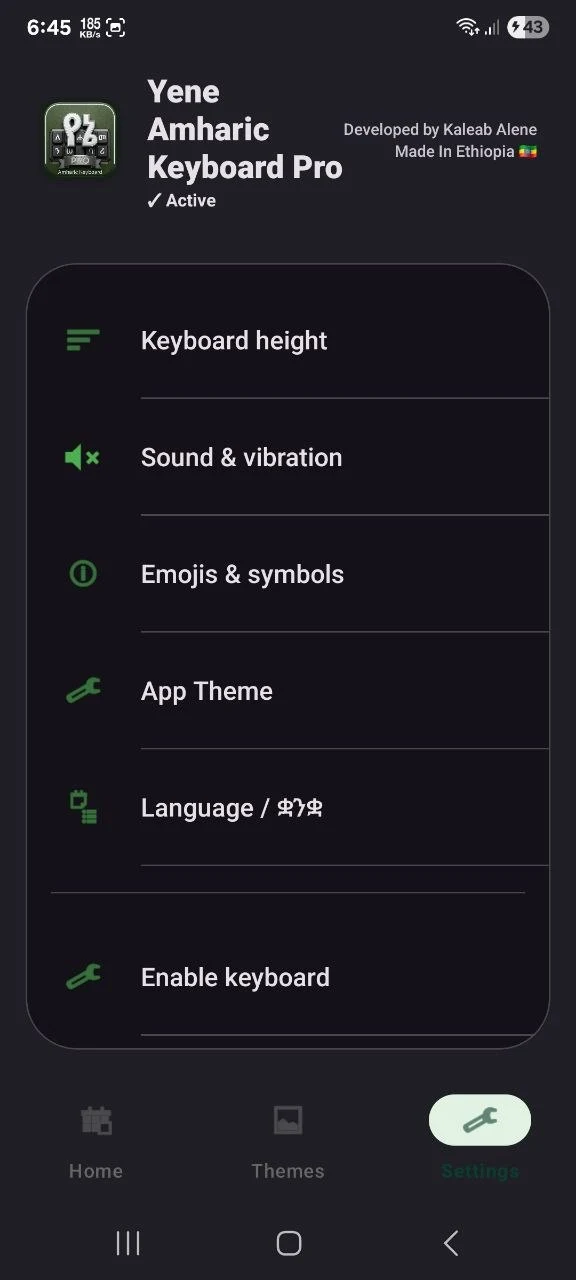Tap the Yene Amharic Keyboard app logo

coord(81,140)
